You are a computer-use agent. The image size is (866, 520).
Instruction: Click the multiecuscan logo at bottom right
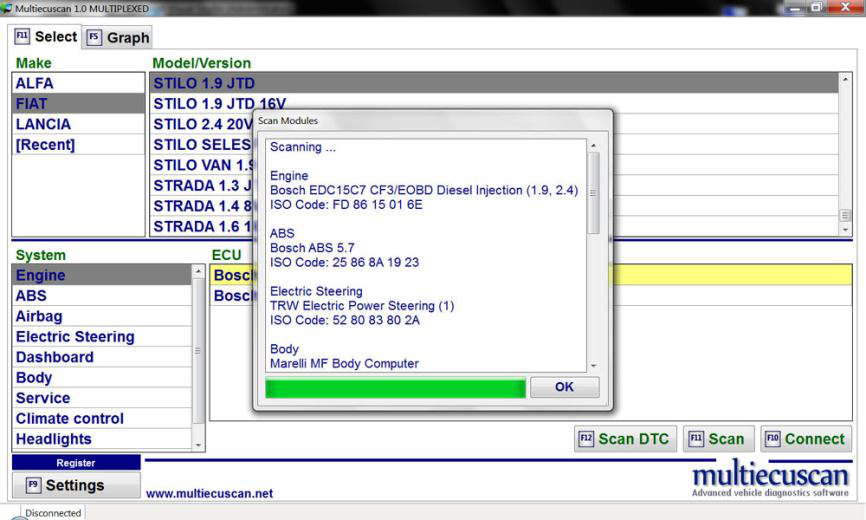pos(770,477)
